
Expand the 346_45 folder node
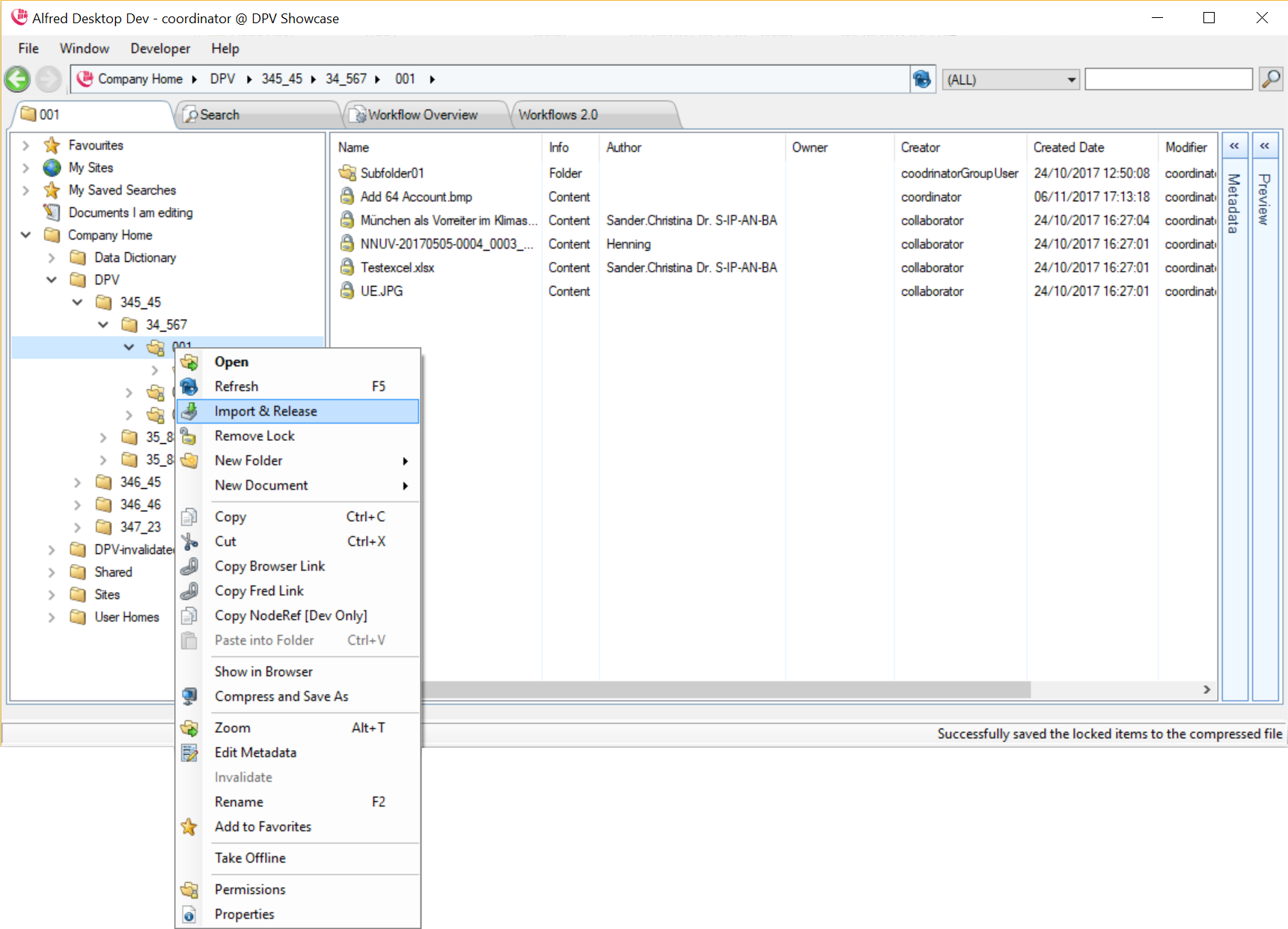(77, 482)
